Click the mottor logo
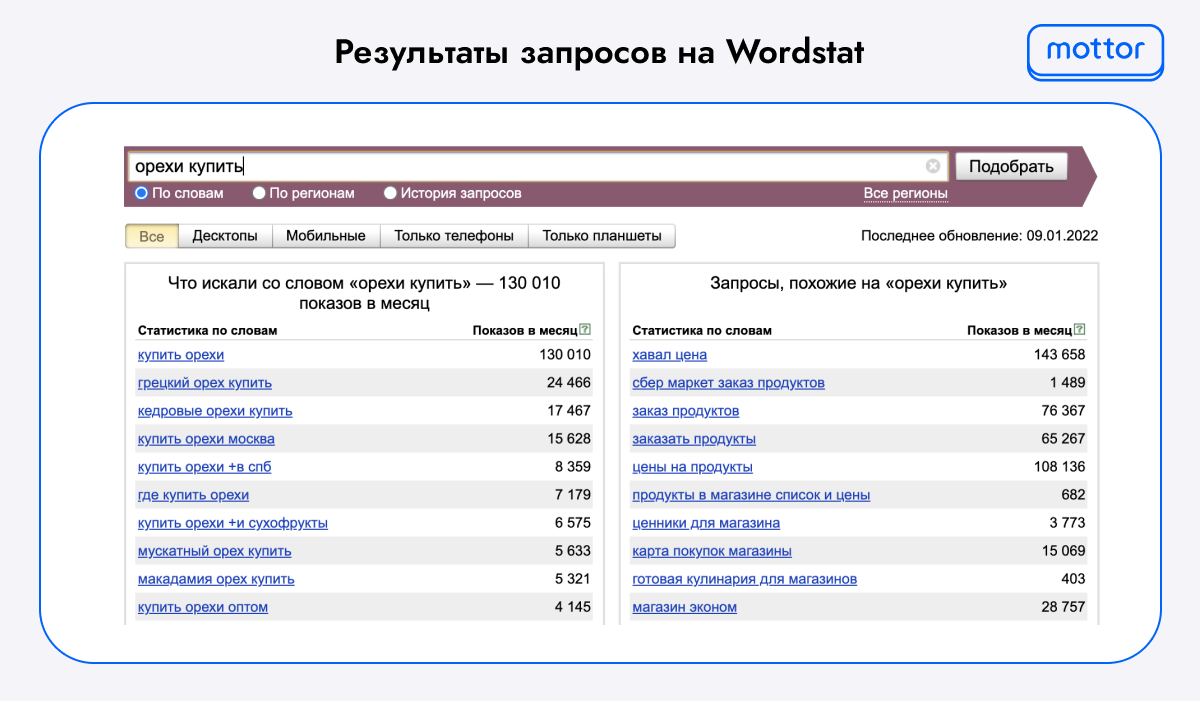The width and height of the screenshot is (1200, 701). pyautogui.click(x=1095, y=50)
